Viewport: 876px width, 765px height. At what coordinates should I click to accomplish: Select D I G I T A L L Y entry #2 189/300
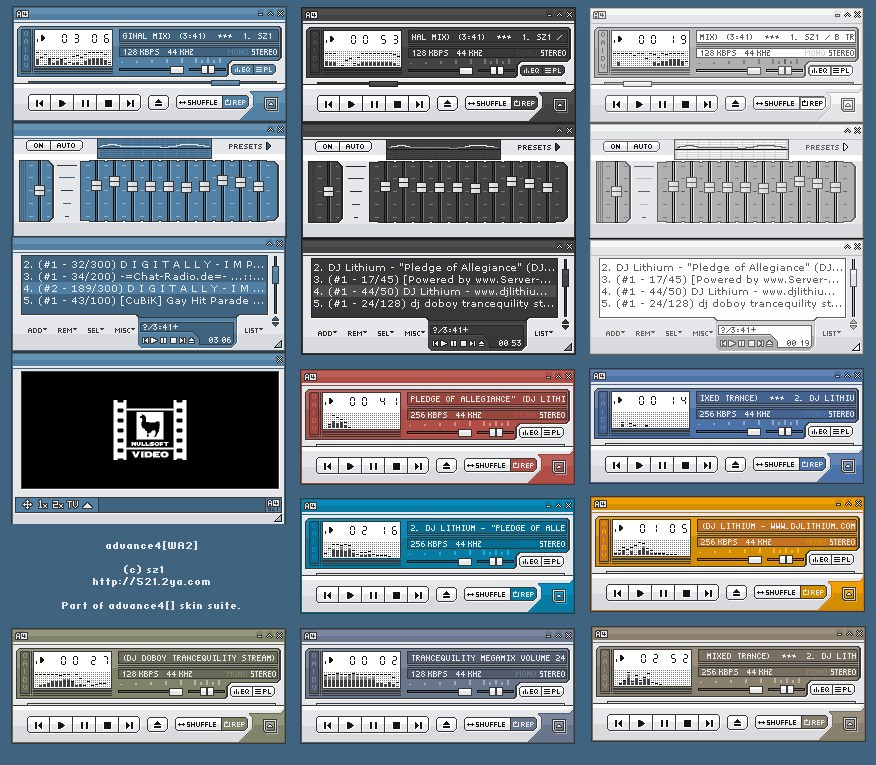[x=144, y=289]
